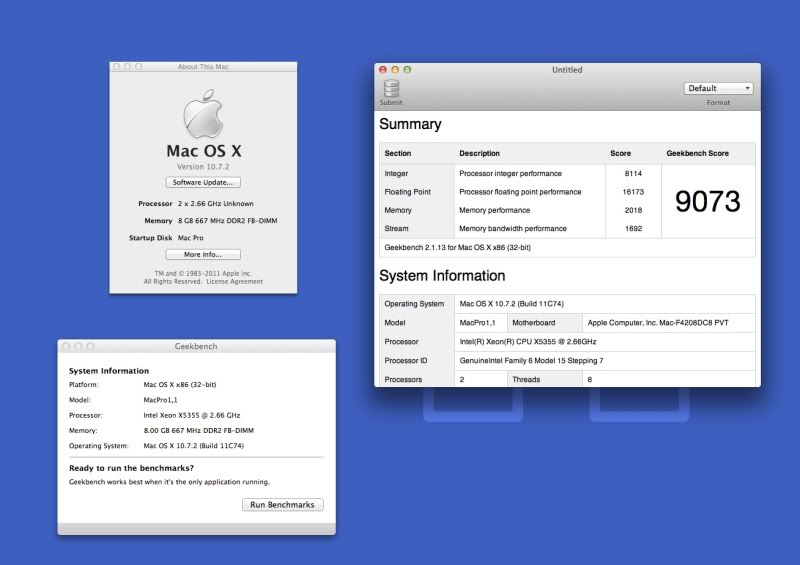Click 'Ready to run the benchmarks?' heading

click(132, 468)
